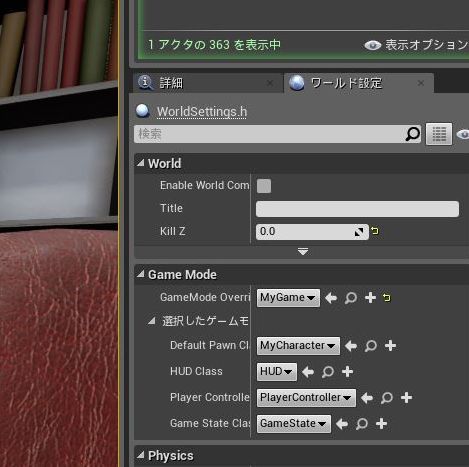Open 表示オプション view options
469x467 pixels.
pos(416,45)
